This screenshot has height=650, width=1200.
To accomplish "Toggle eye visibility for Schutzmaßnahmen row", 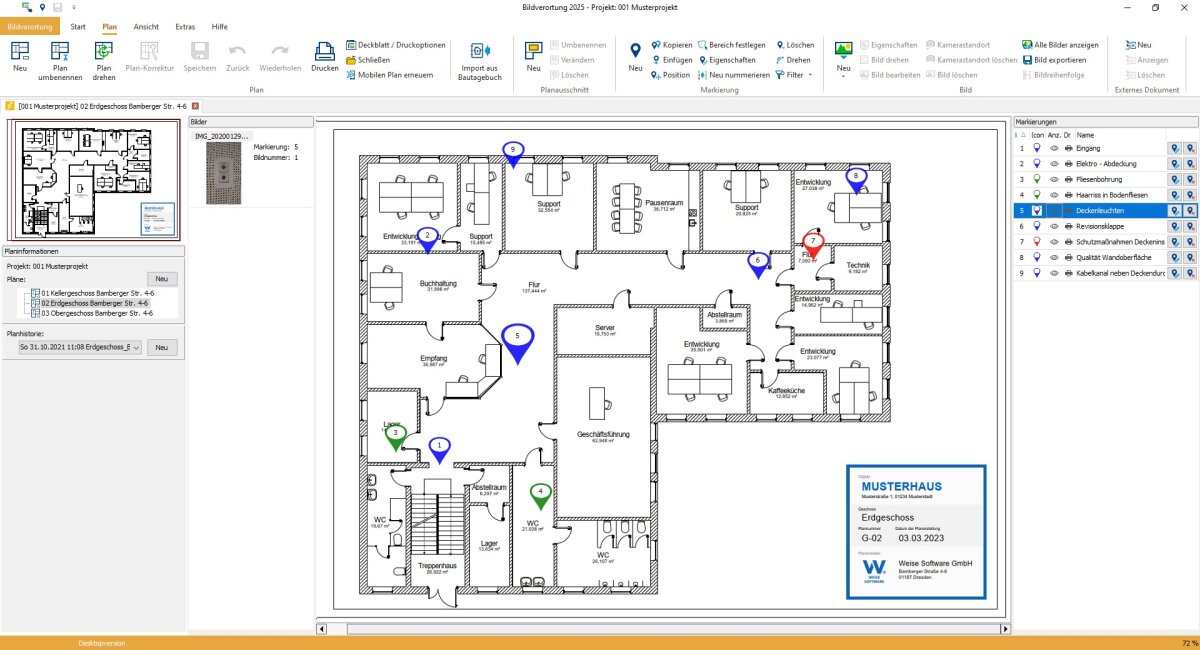I will (x=1053, y=242).
